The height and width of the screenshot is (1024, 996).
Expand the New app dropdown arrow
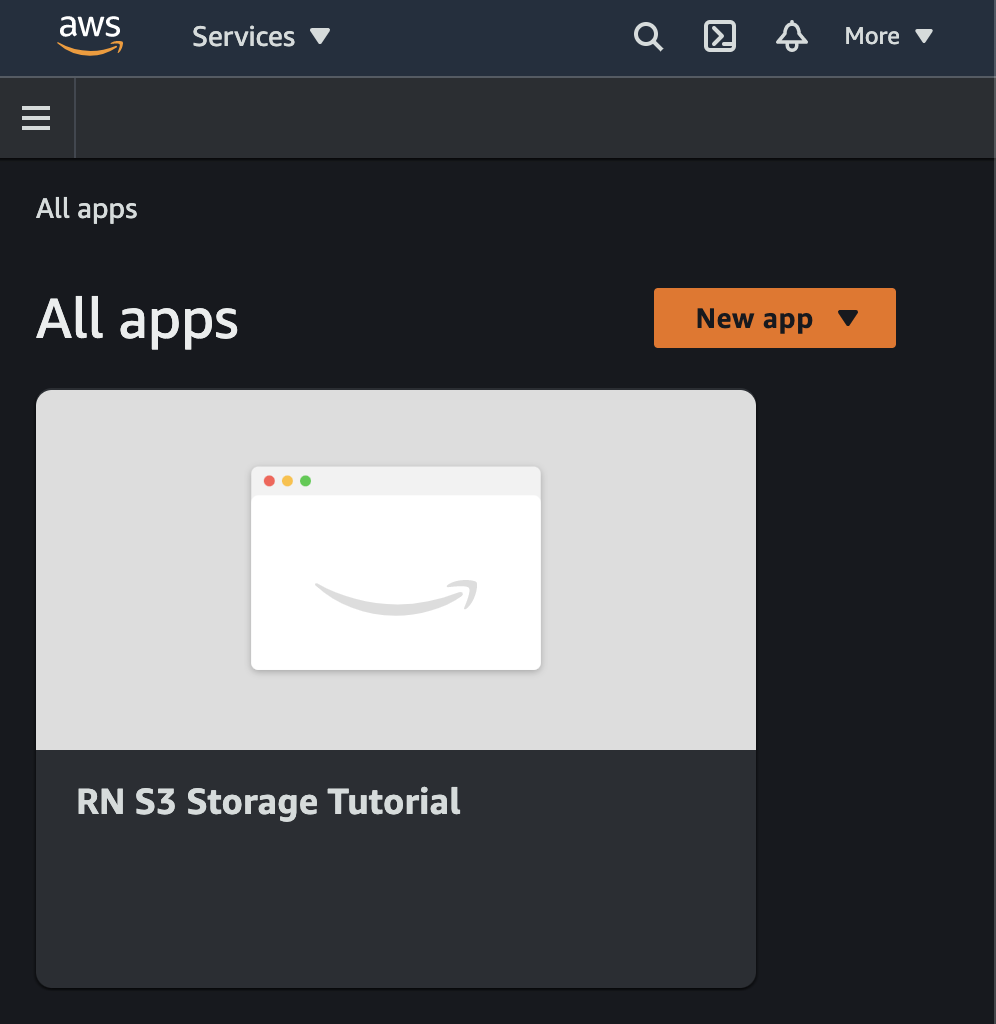pos(849,318)
